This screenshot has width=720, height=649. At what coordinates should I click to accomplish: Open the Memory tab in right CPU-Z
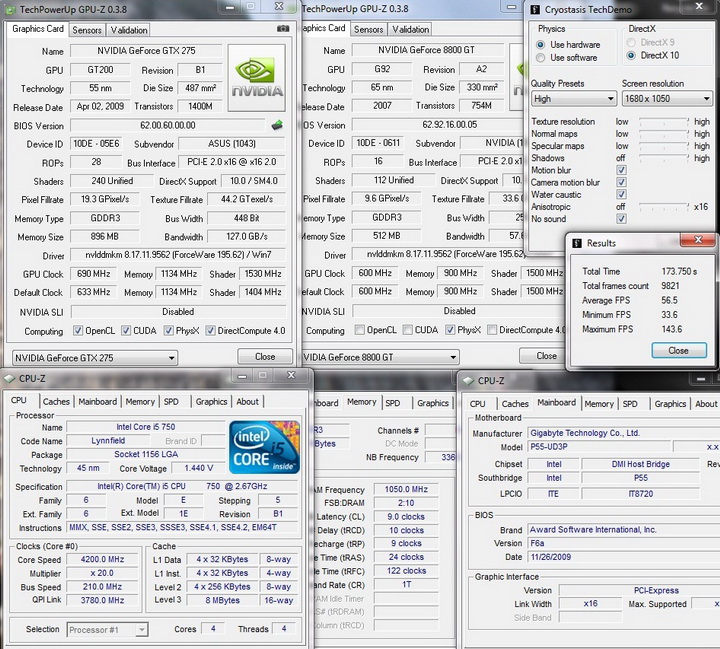pos(599,404)
